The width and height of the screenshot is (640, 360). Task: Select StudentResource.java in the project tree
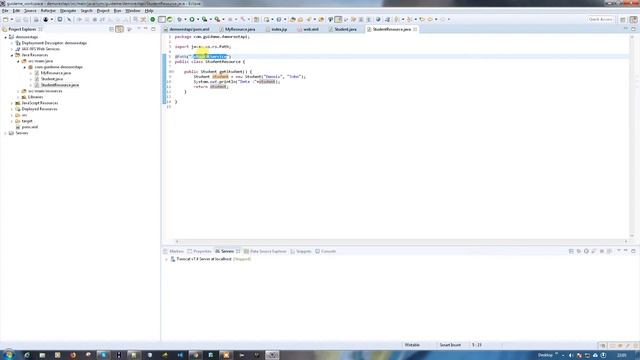pos(60,85)
